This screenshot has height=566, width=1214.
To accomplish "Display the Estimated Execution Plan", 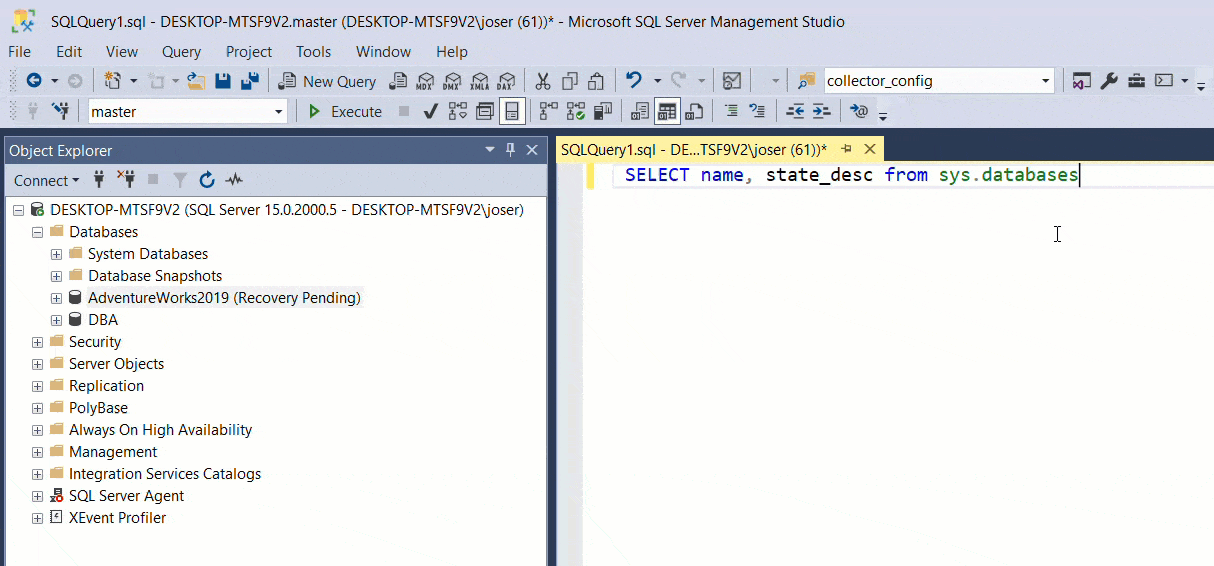I will (457, 111).
